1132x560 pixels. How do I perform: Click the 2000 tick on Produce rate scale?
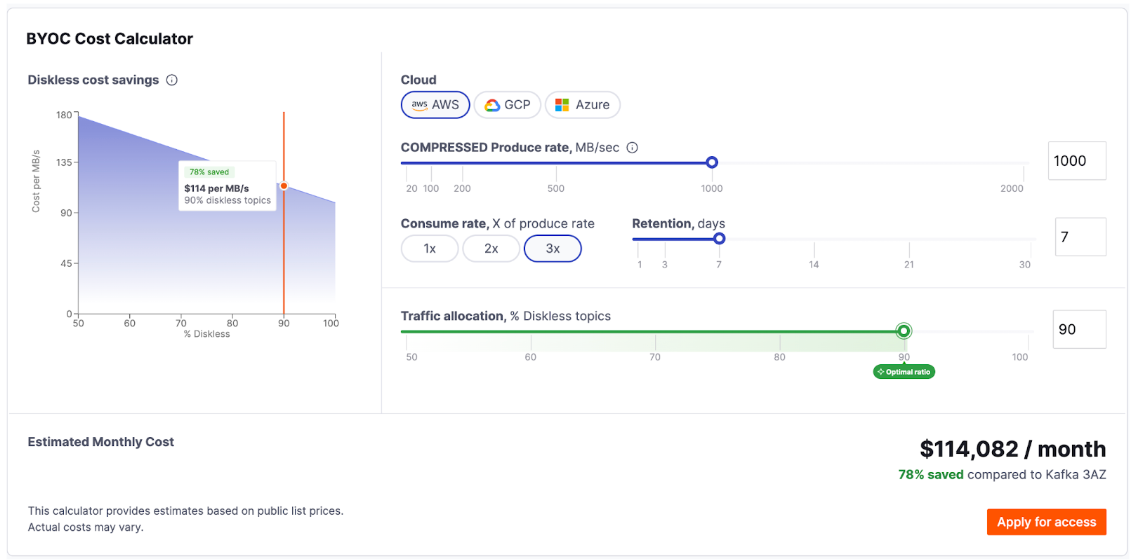click(1012, 188)
